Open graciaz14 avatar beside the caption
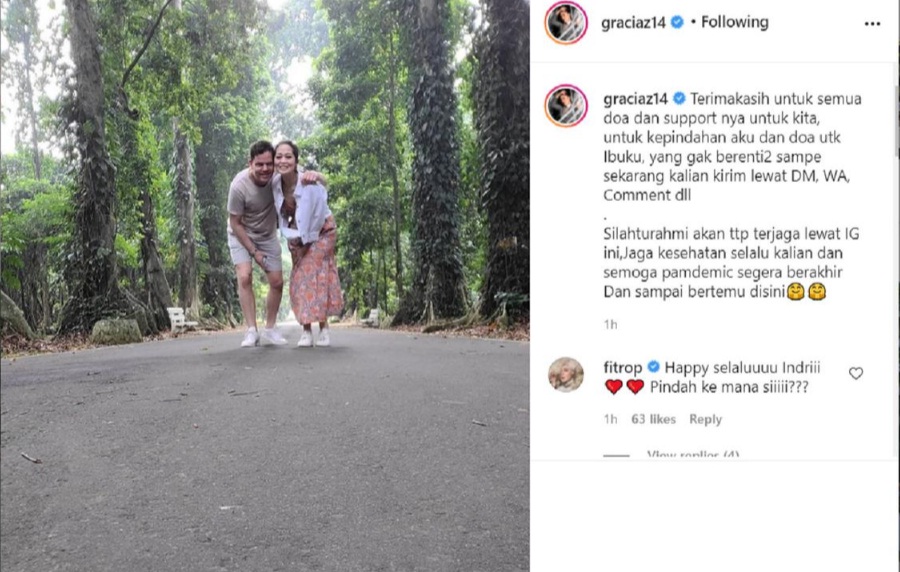This screenshot has width=900, height=572. [x=565, y=106]
